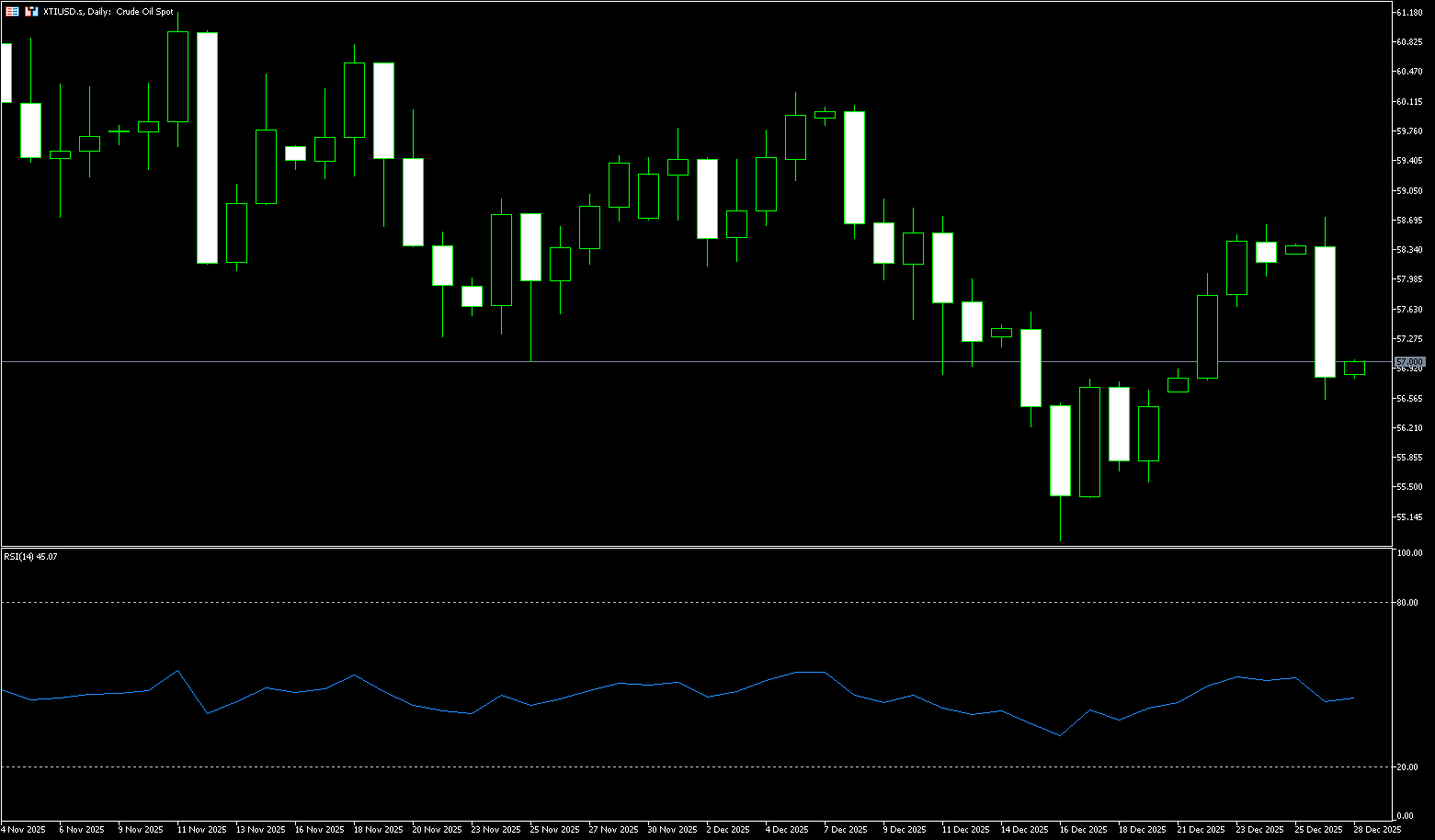
Task: Open the one-click trading panel icon
Action: 12,12
